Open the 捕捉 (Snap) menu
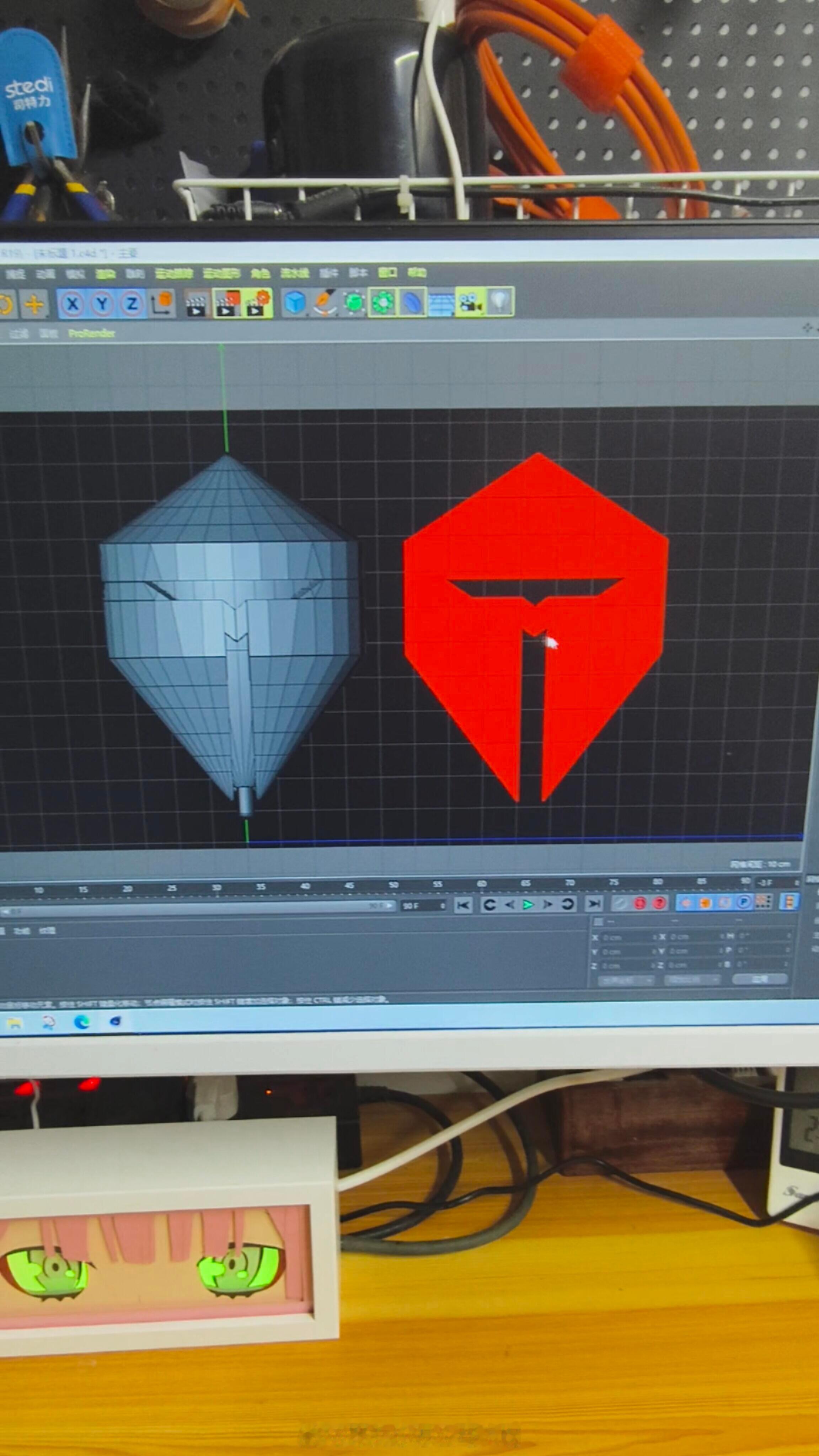 click(x=15, y=275)
